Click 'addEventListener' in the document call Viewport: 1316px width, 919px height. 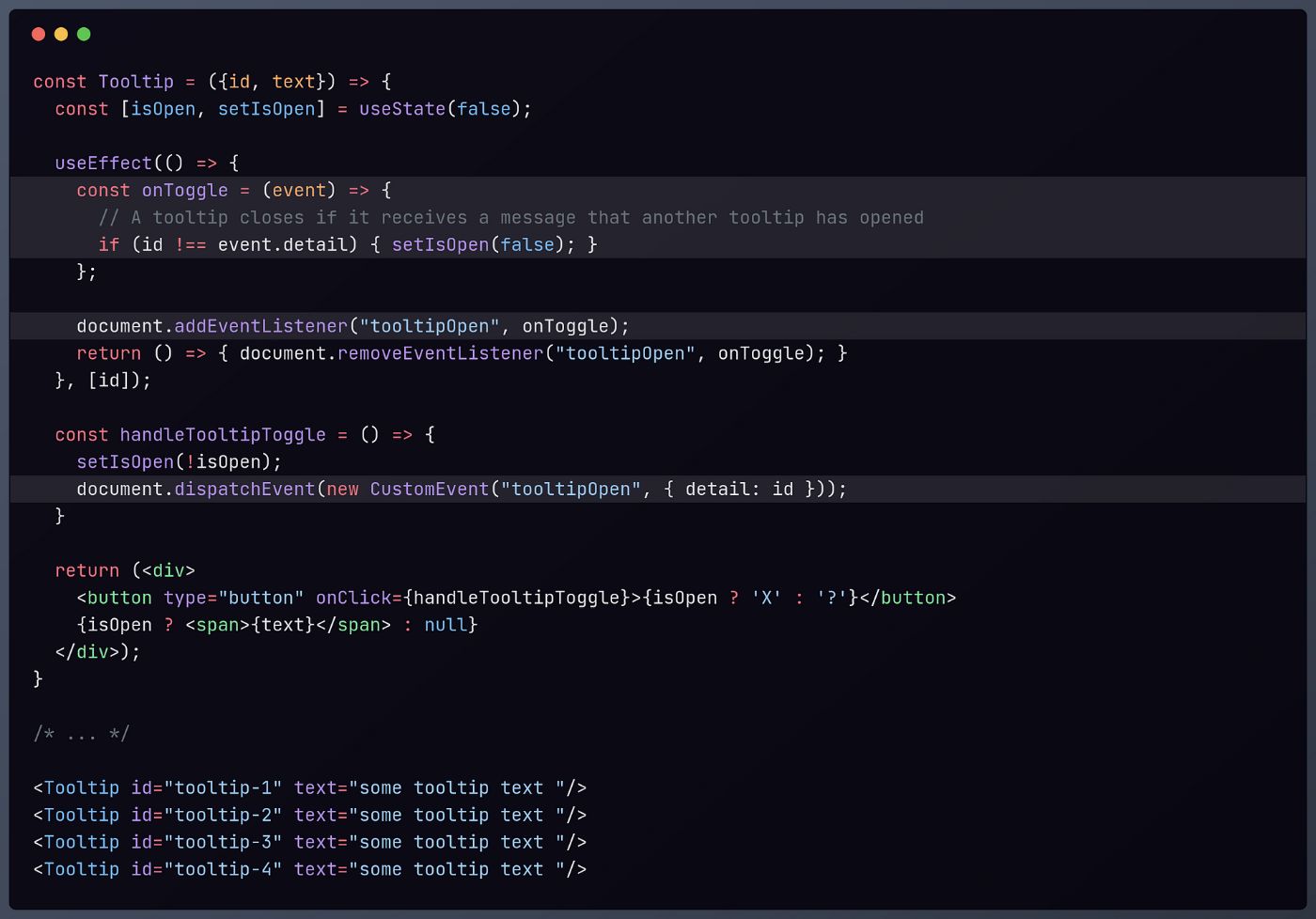pos(261,326)
